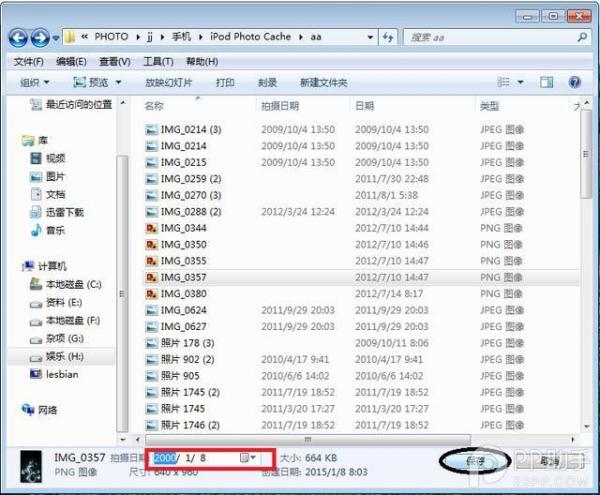Select the file IMG_0624
This screenshot has height=495, width=600.
[176, 311]
